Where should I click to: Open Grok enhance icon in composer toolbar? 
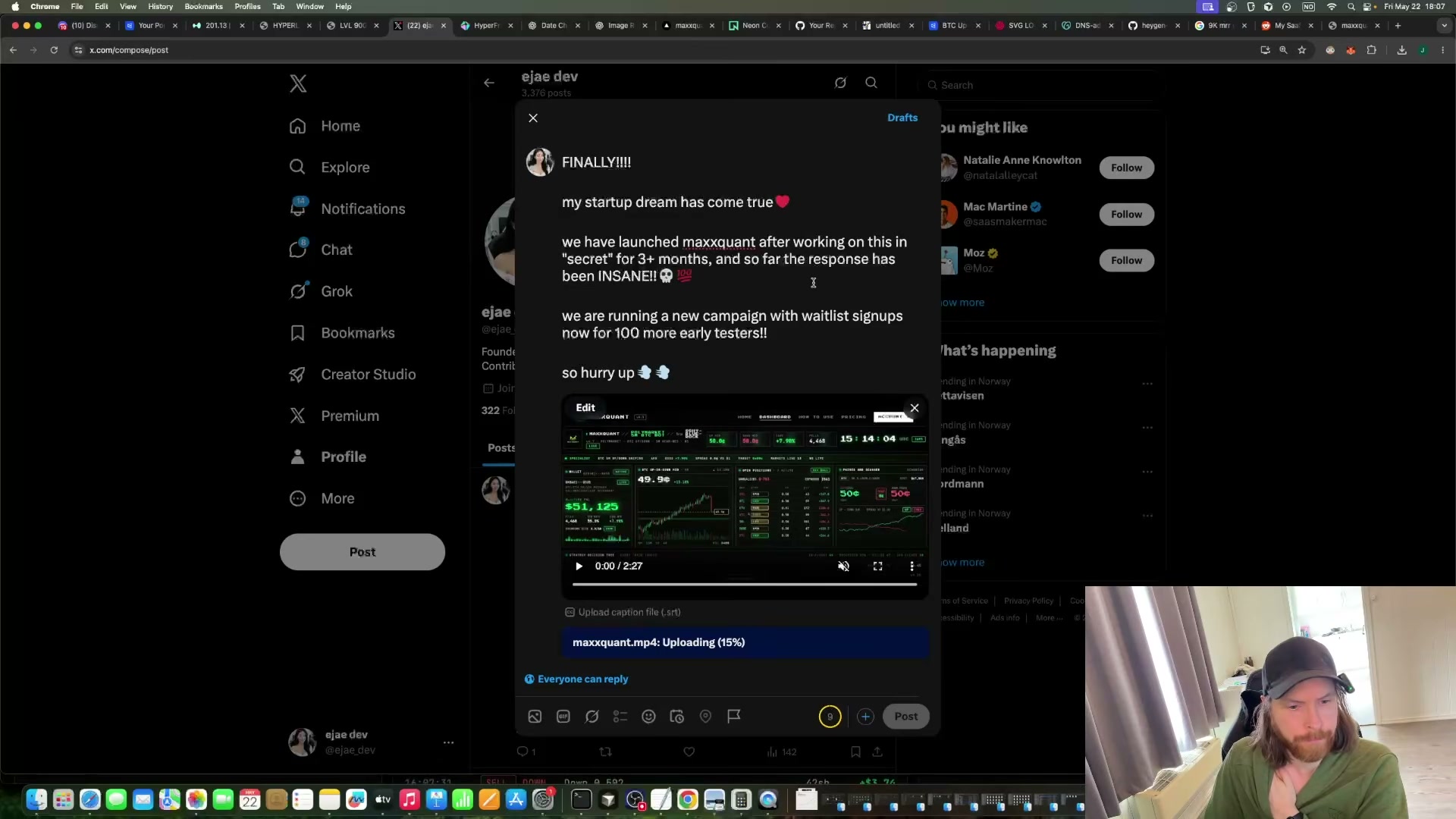click(x=592, y=717)
